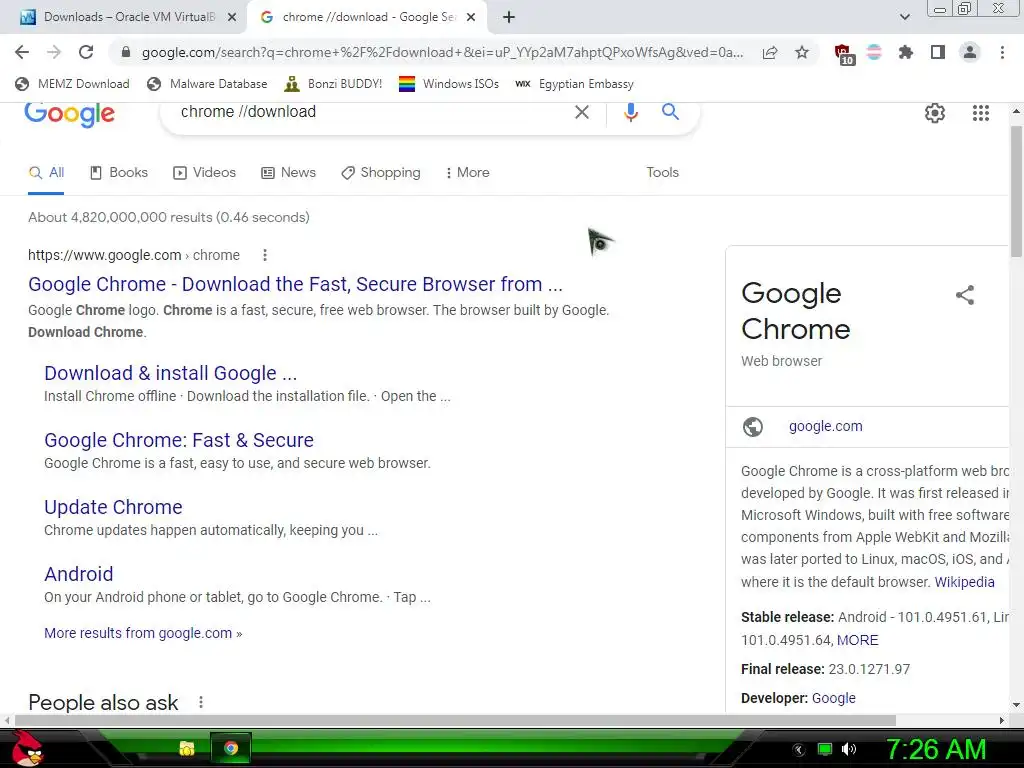Click the 7:26 AM taskbar clock
This screenshot has width=1024, height=768.
coord(935,749)
